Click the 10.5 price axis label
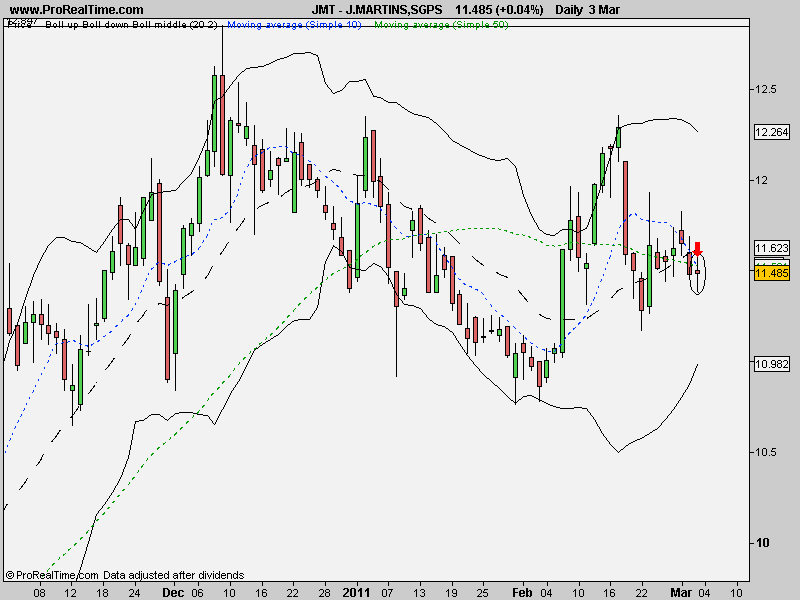The image size is (800, 600). (765, 452)
